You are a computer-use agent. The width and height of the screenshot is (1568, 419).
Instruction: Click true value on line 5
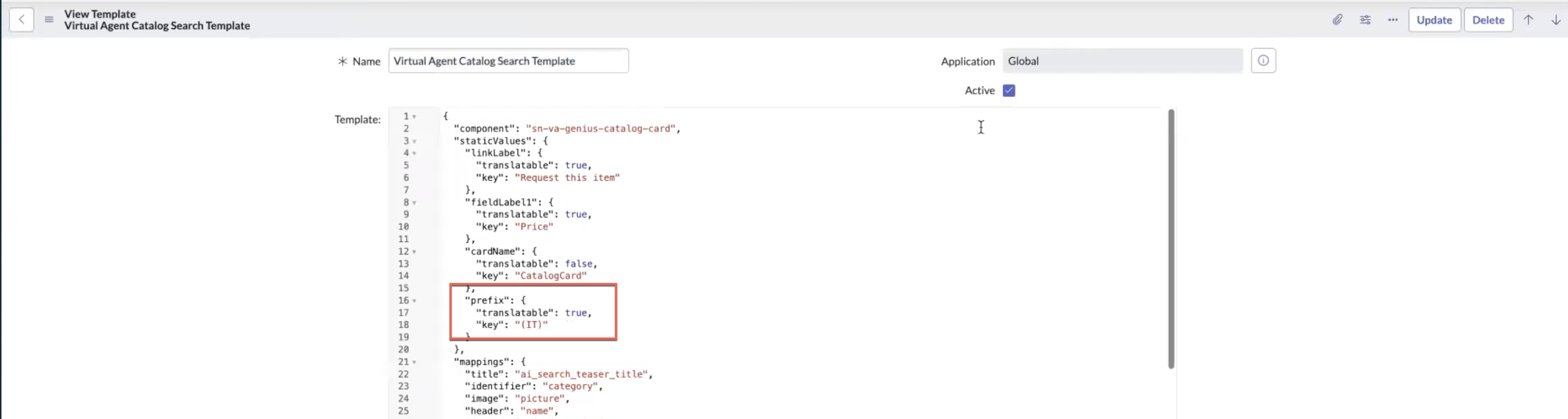click(576, 165)
